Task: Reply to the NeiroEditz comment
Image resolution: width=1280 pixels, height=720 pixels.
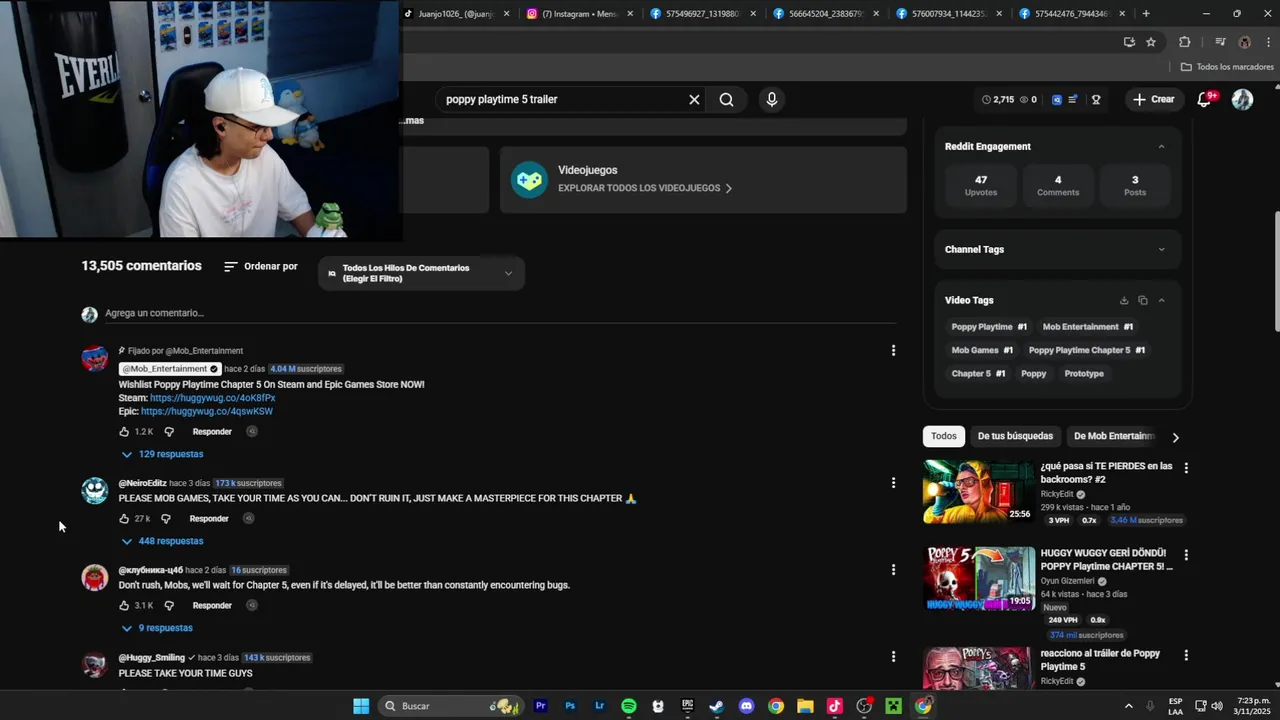Action: pyautogui.click(x=209, y=519)
